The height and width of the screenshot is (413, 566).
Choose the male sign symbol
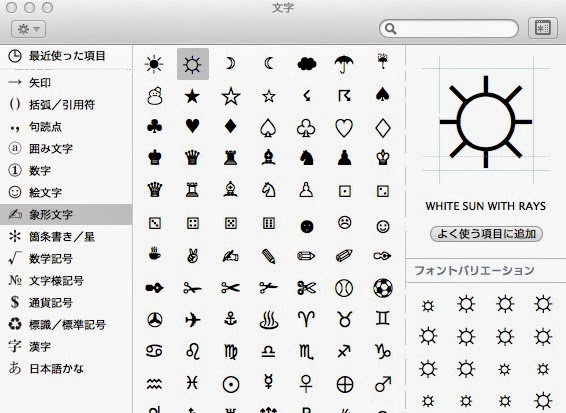383,384
